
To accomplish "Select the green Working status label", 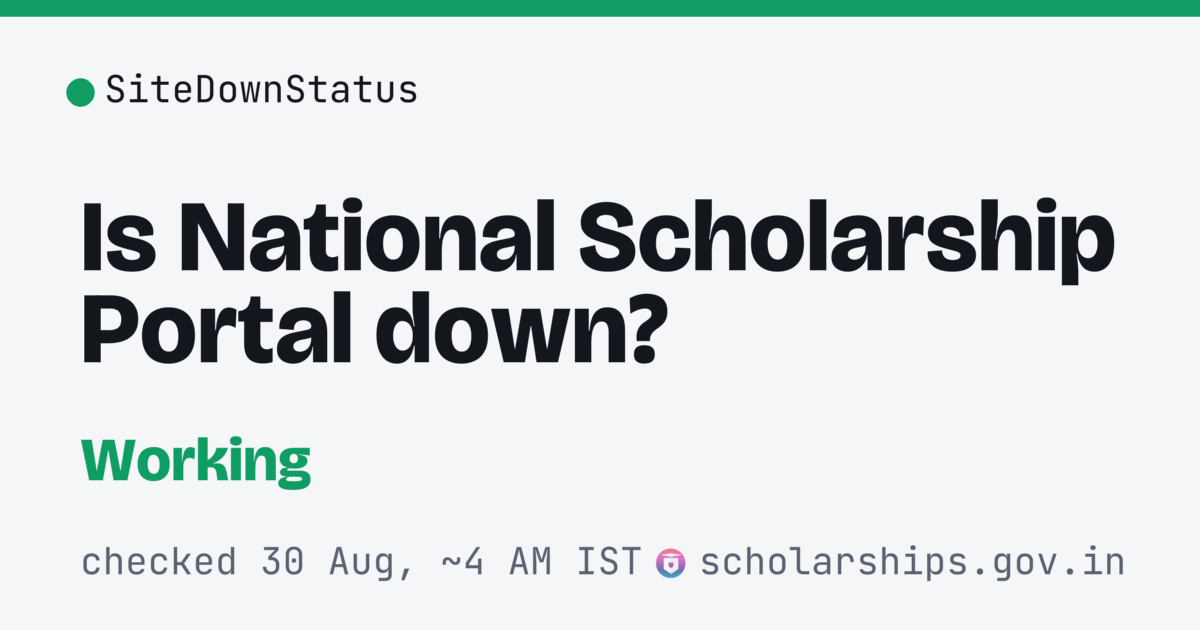I will click(x=196, y=462).
